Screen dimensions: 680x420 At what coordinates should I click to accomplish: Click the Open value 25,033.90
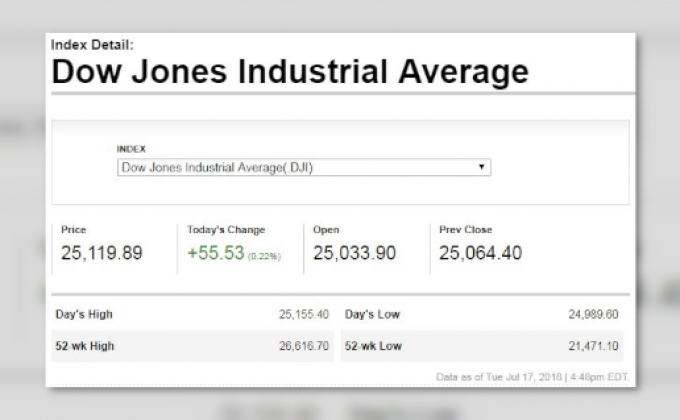click(x=353, y=253)
